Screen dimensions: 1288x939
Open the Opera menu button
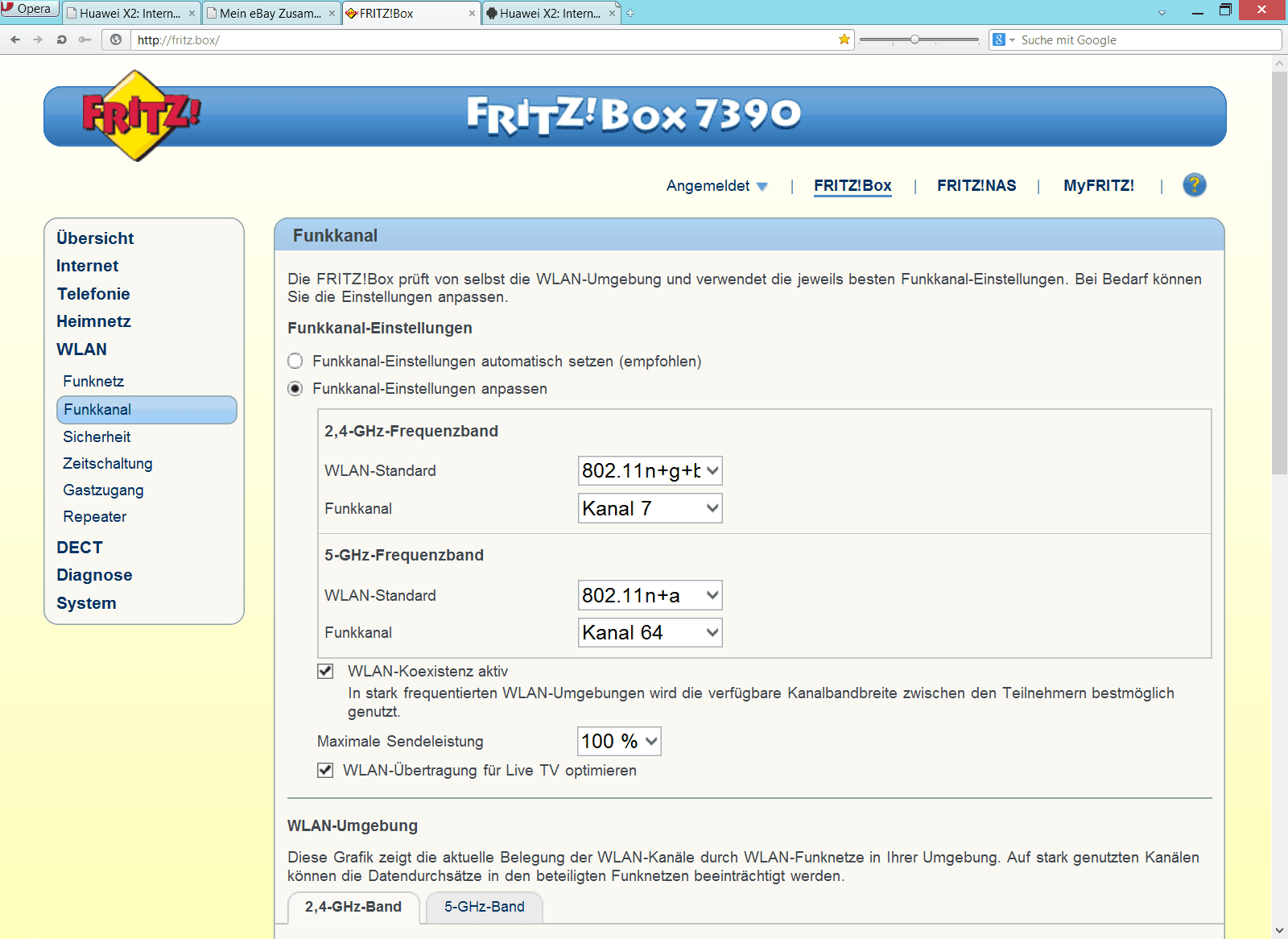[30, 9]
